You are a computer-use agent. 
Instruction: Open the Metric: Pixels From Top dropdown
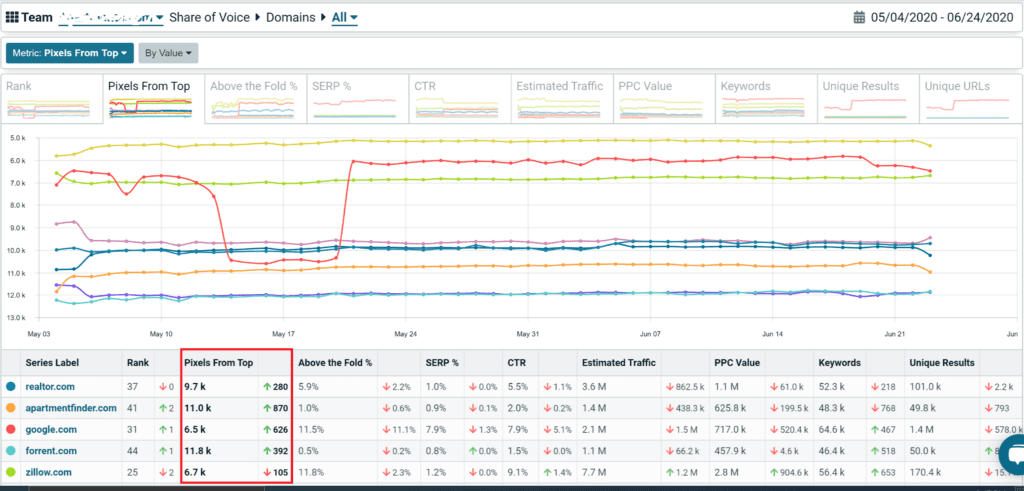[70, 54]
